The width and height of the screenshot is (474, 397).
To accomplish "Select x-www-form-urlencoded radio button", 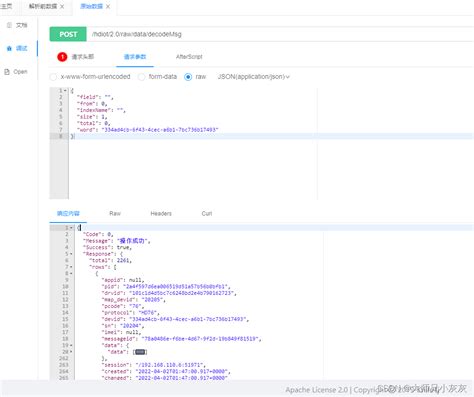I will click(x=53, y=77).
